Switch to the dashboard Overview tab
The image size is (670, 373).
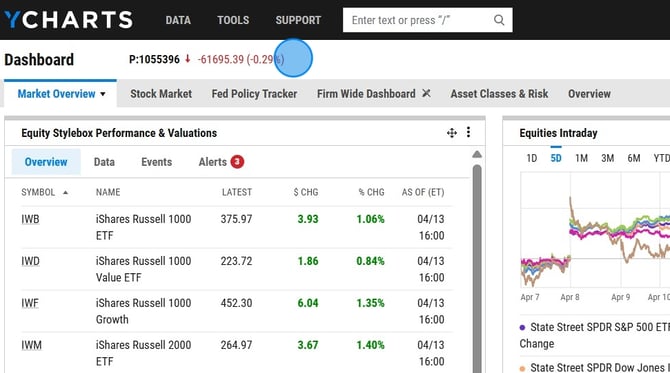pyautogui.click(x=589, y=94)
